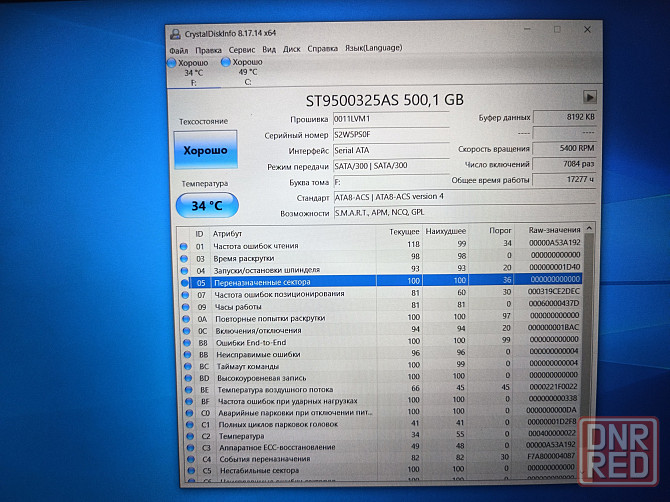Open the Правка menu
Viewport: 670px width, 502px height.
click(208, 50)
